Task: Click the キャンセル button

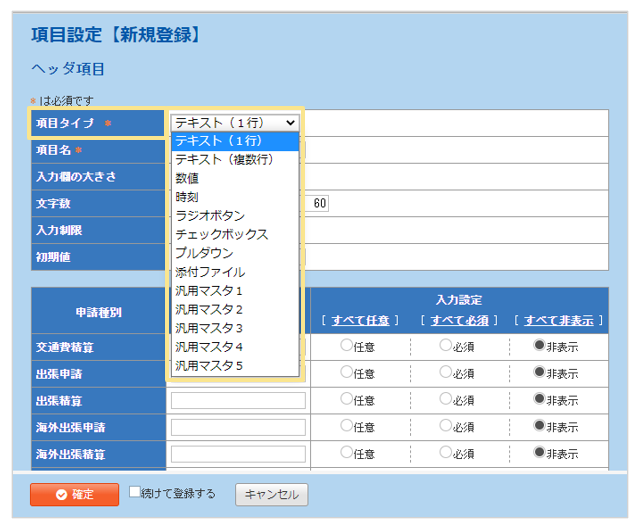Action: click(271, 494)
